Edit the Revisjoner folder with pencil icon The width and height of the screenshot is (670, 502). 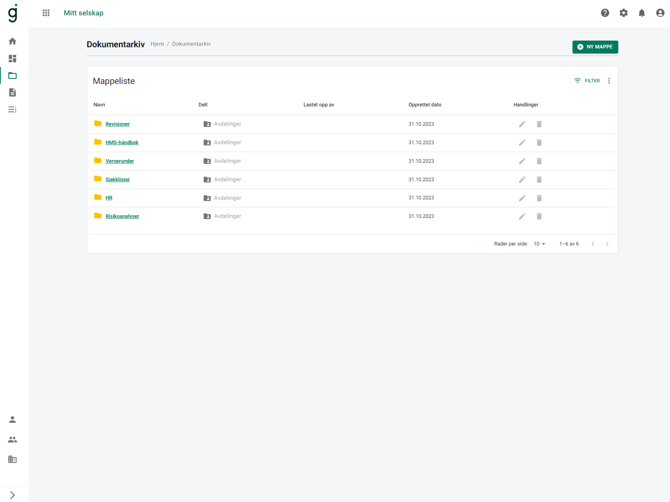[522, 124]
